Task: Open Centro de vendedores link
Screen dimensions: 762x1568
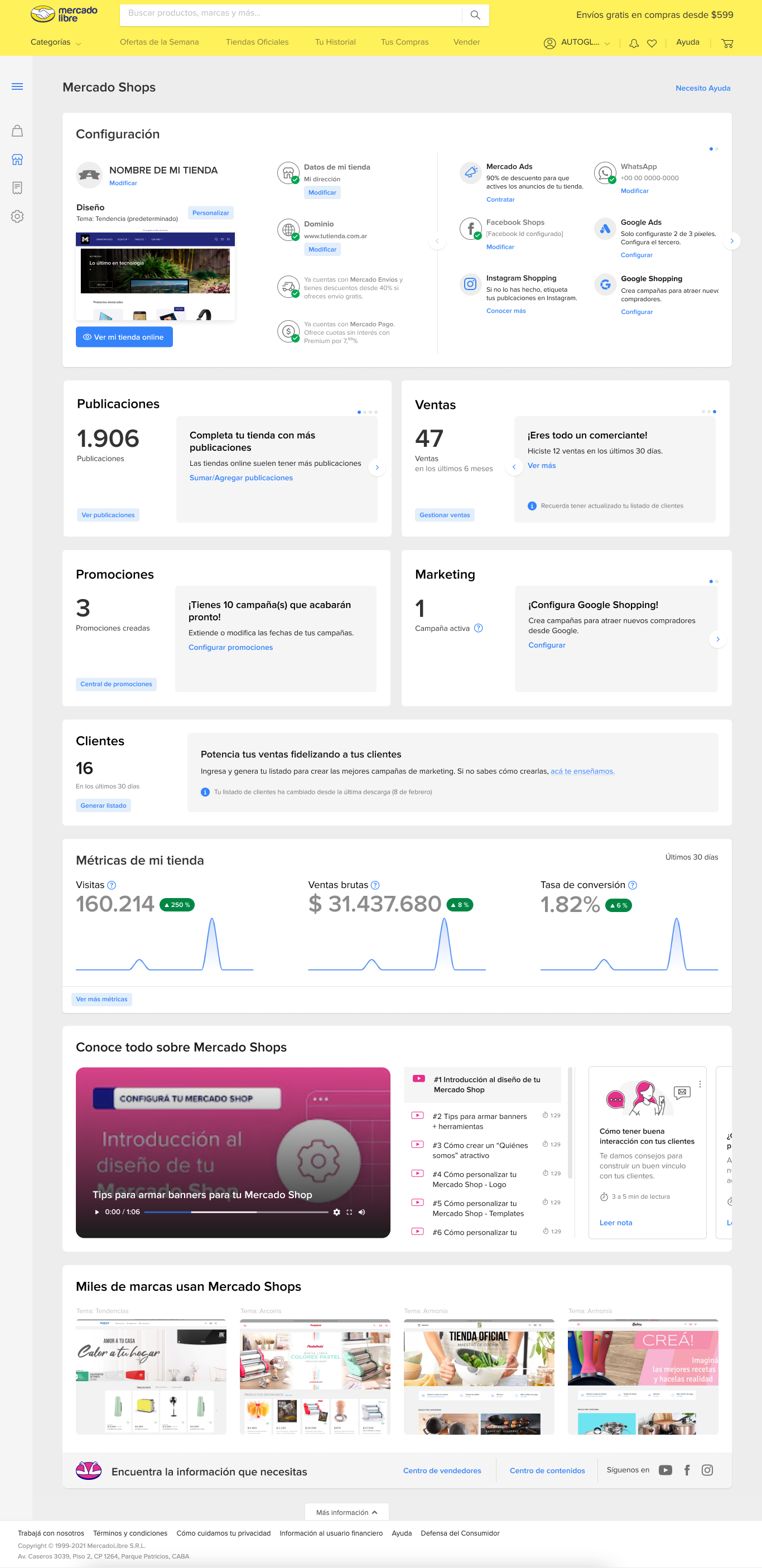Action: tap(442, 1470)
